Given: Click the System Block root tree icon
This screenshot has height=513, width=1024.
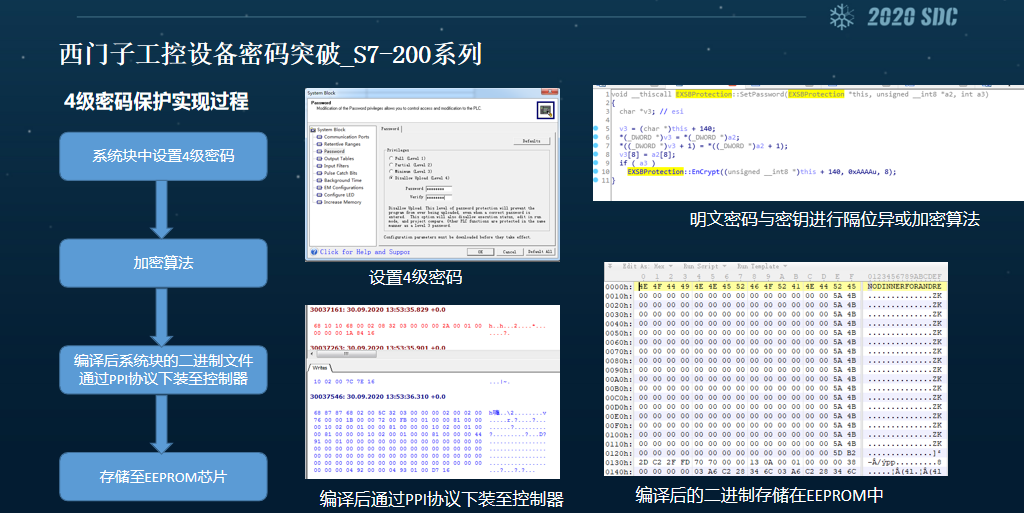Looking at the screenshot, I should [x=313, y=129].
